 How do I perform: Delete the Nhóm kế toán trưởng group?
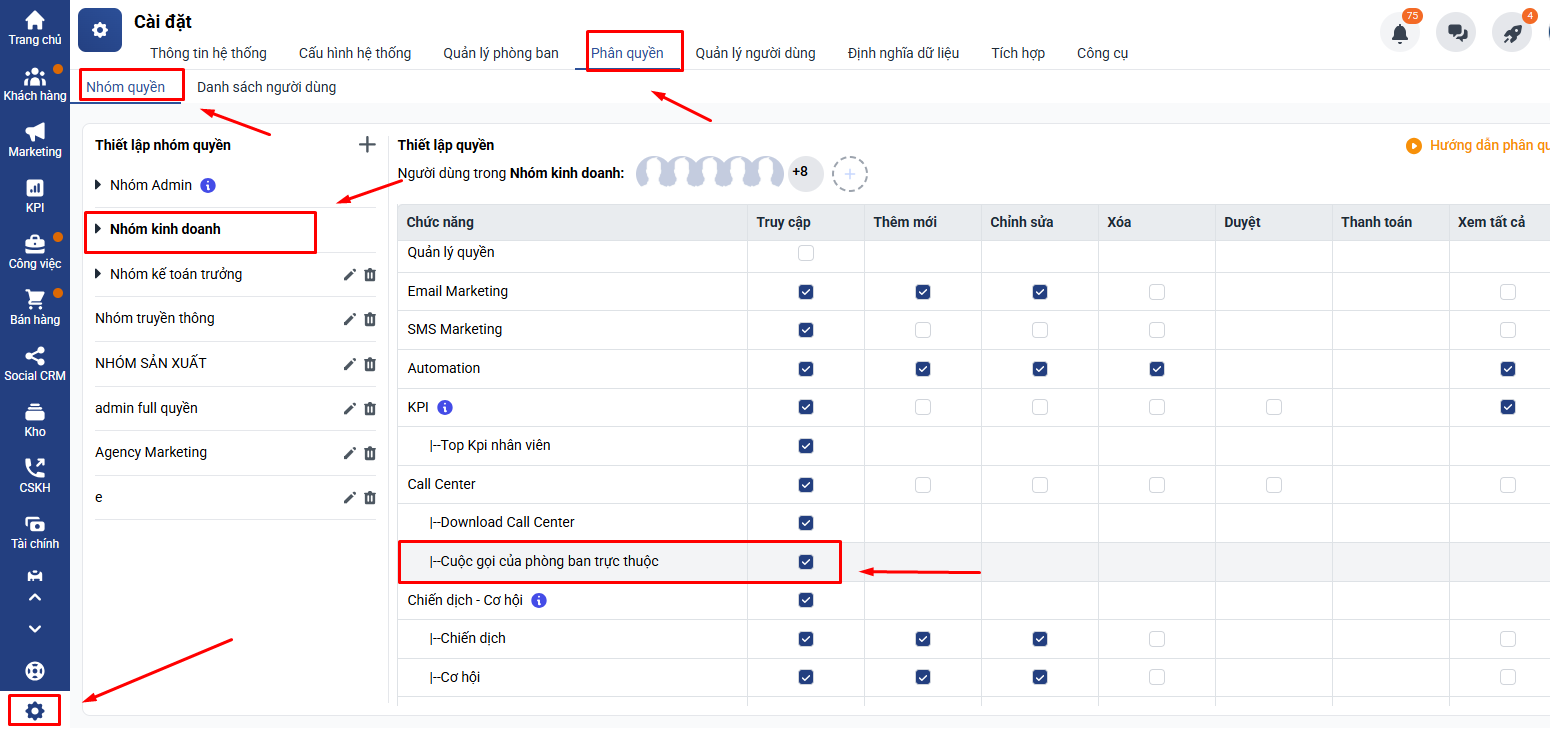(370, 275)
